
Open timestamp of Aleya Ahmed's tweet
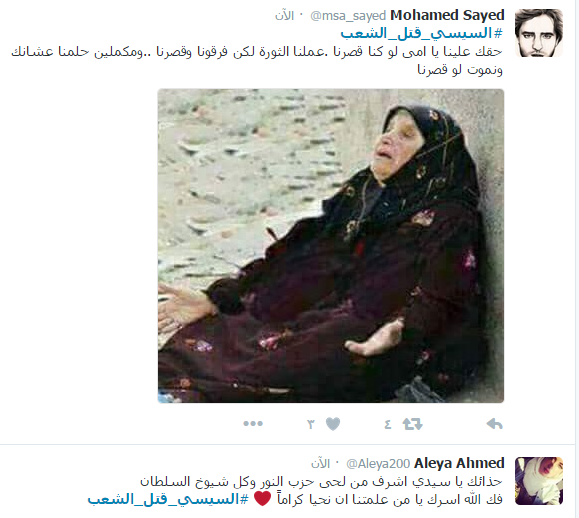(x=321, y=464)
